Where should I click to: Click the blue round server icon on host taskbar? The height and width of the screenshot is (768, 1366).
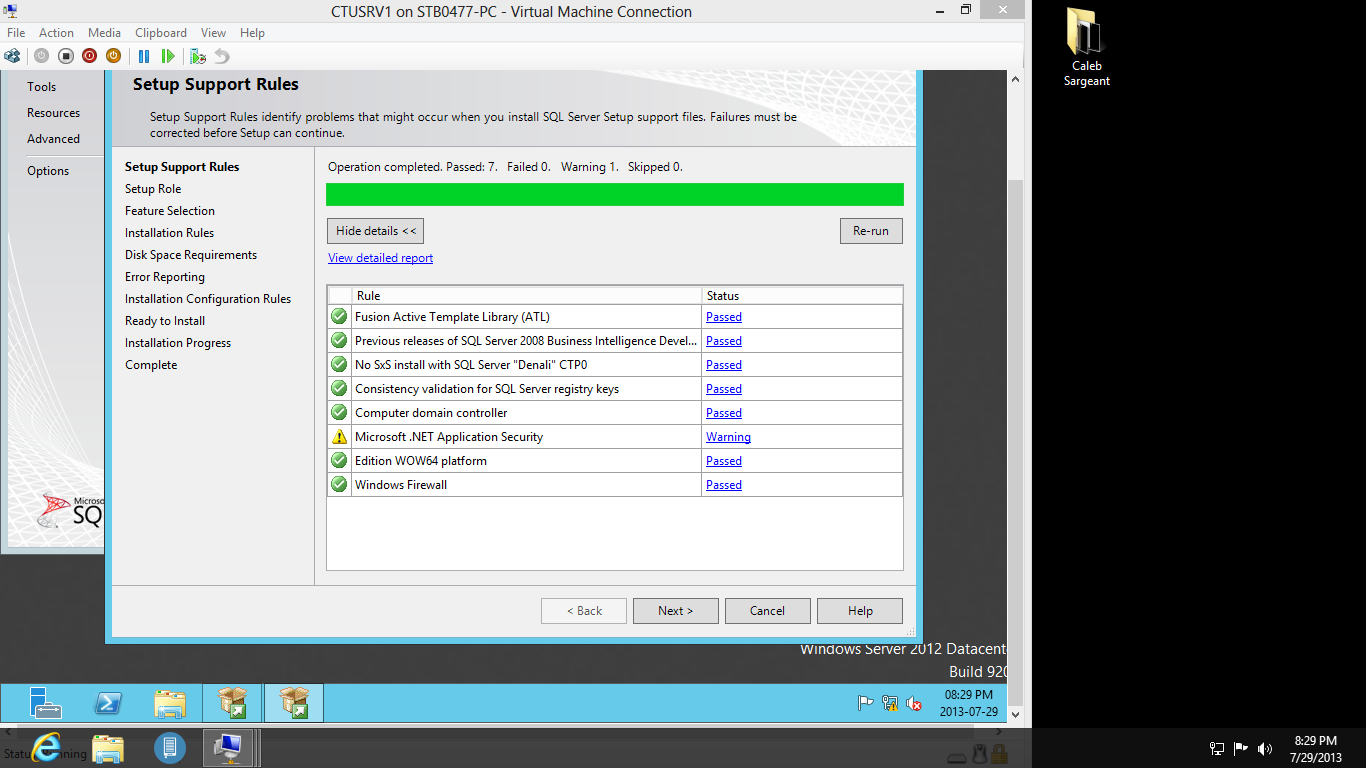click(170, 747)
